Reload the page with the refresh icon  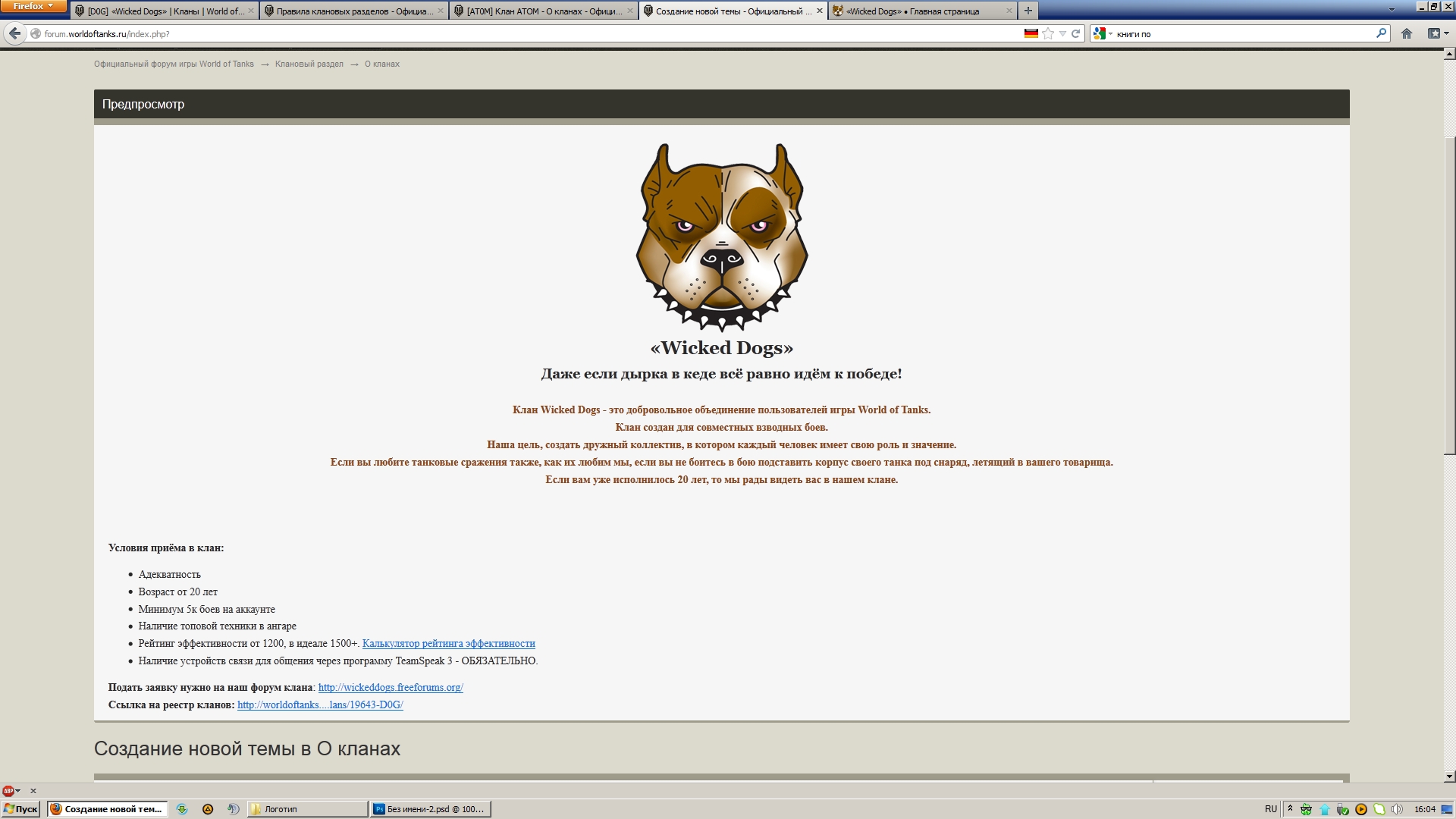(1075, 33)
